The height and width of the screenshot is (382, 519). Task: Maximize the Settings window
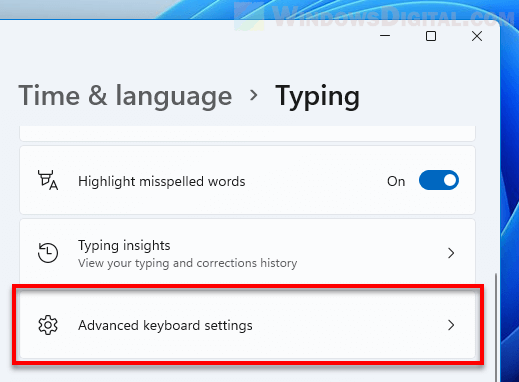click(x=431, y=36)
